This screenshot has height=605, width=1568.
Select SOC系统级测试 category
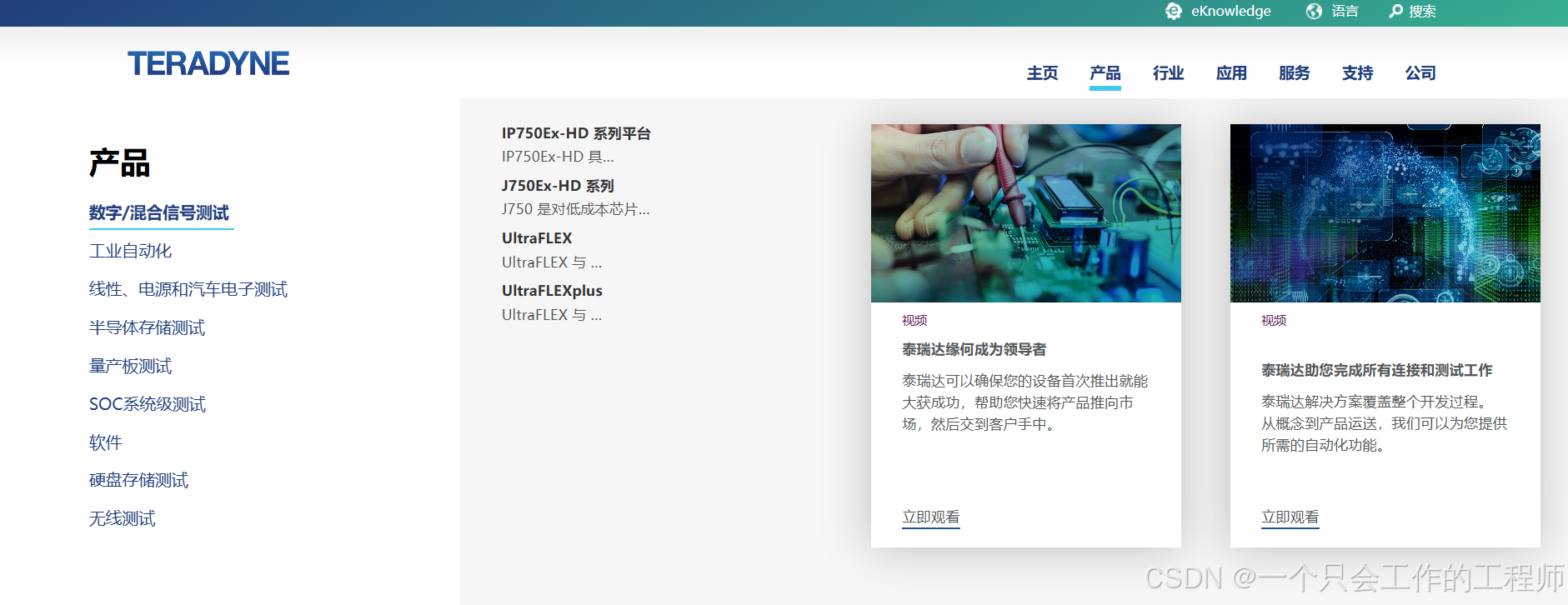pyautogui.click(x=148, y=404)
